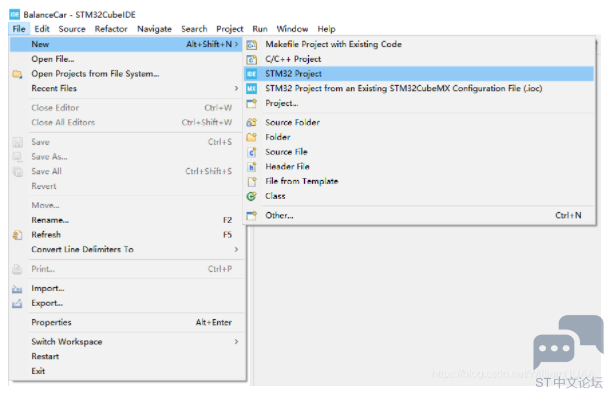Open the Refactor menu

click(111, 29)
